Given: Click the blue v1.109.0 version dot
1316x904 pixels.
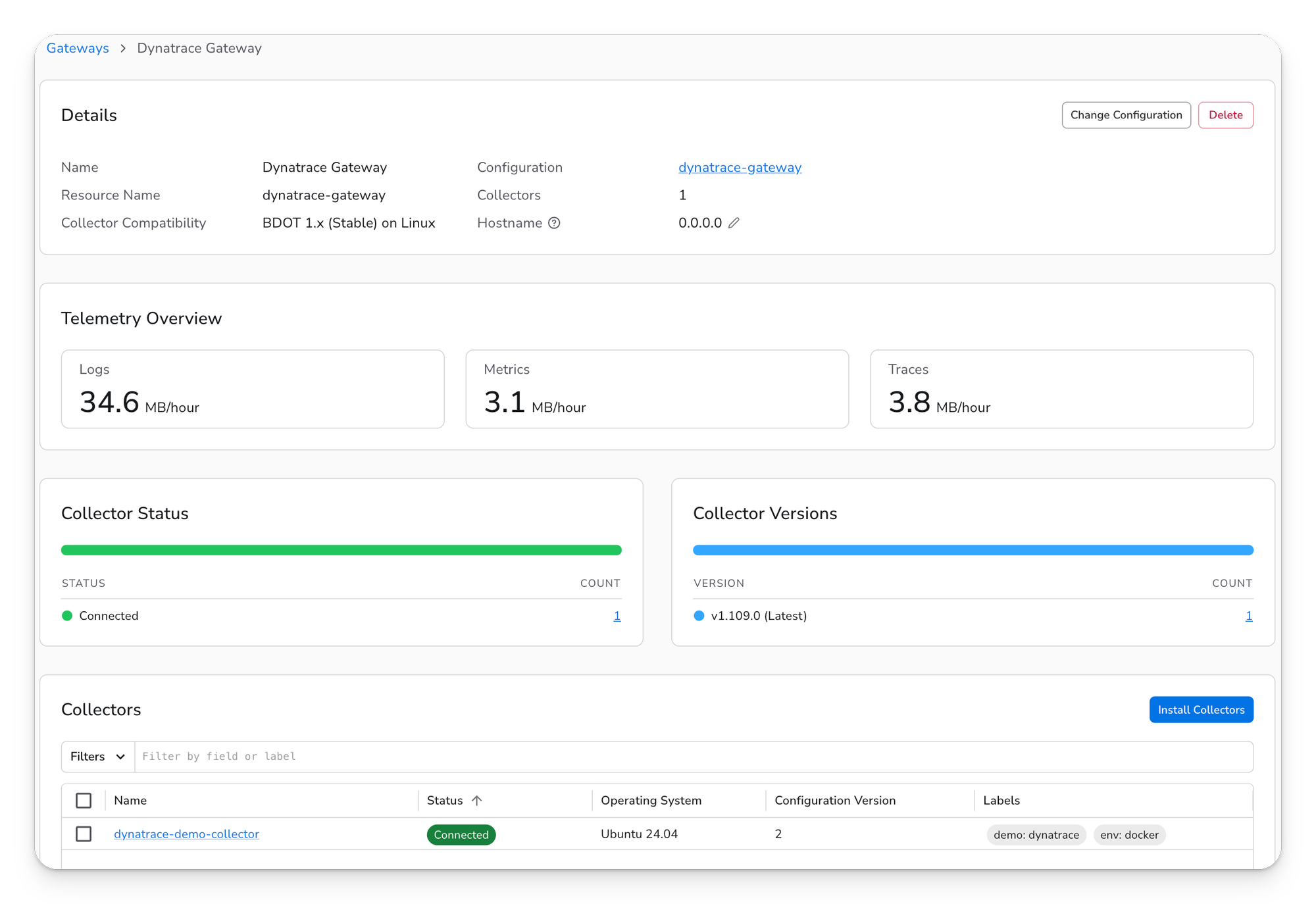Looking at the screenshot, I should click(x=699, y=616).
